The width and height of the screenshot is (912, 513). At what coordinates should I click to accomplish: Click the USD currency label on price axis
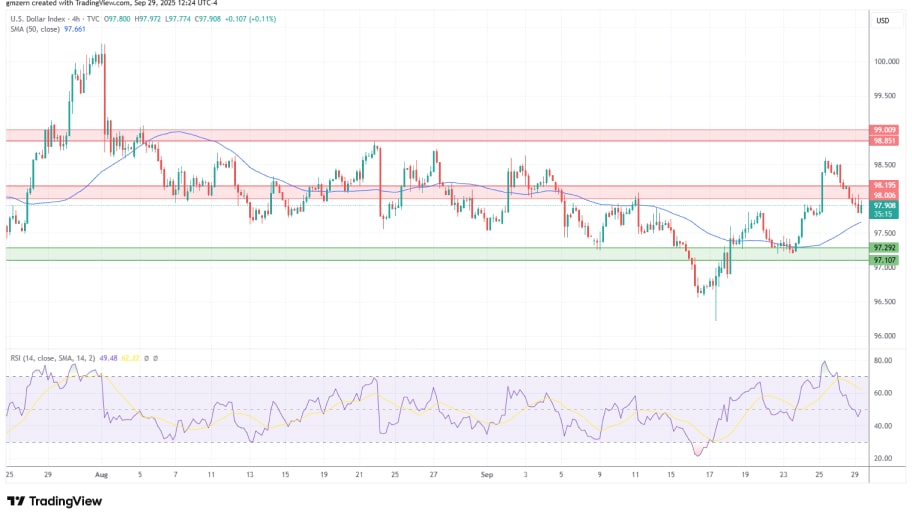pyautogui.click(x=883, y=20)
